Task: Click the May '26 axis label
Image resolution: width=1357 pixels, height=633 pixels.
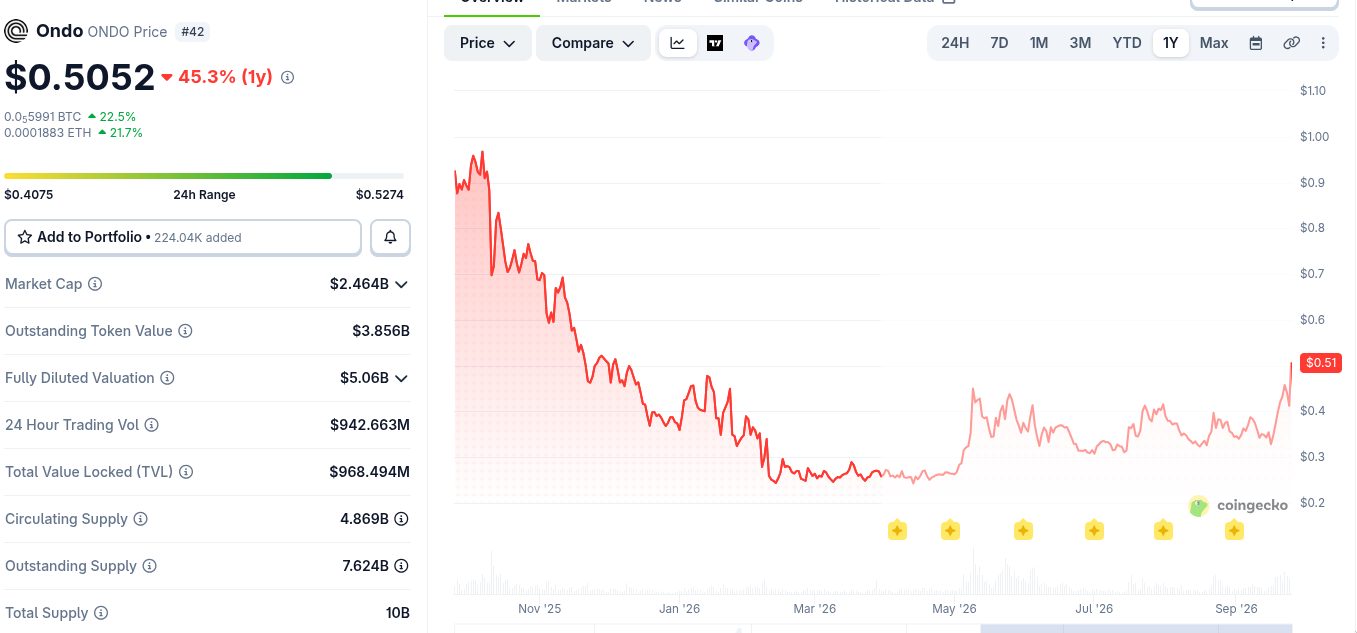Action: pyautogui.click(x=954, y=609)
